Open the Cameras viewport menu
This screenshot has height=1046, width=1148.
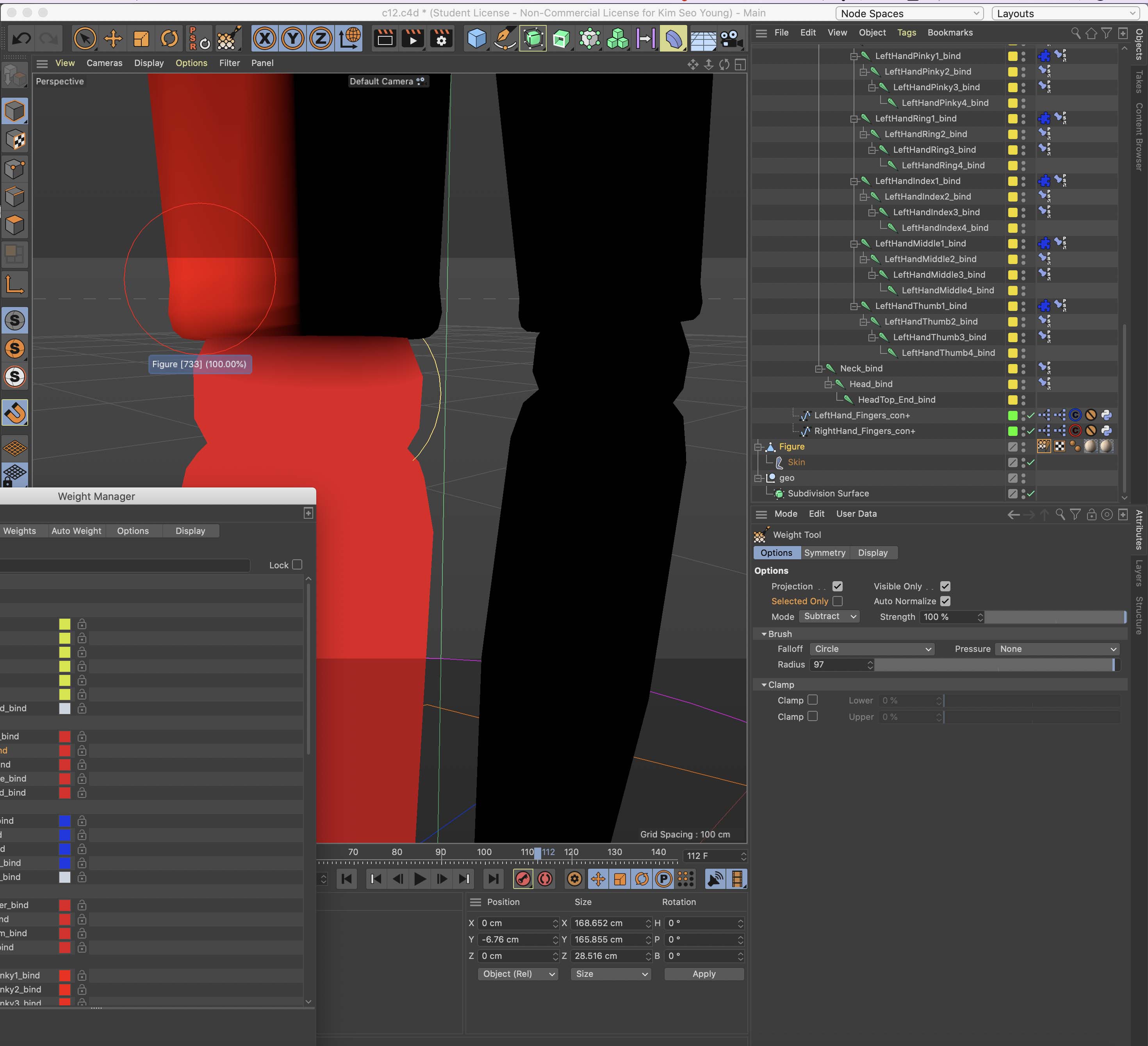pos(104,63)
